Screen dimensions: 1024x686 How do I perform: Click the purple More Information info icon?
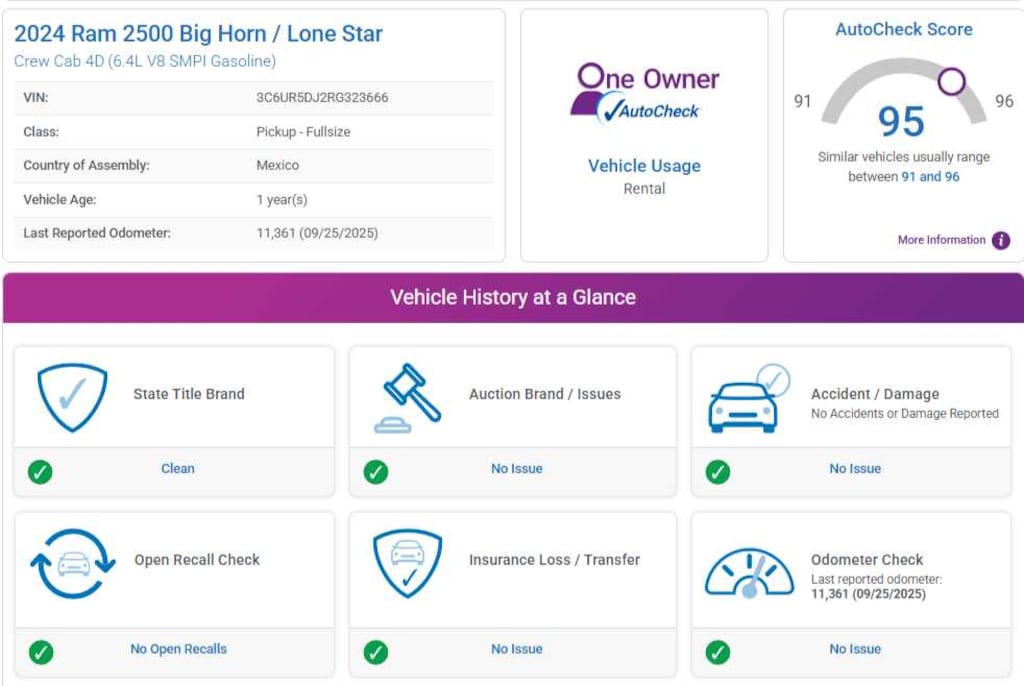click(x=1000, y=240)
